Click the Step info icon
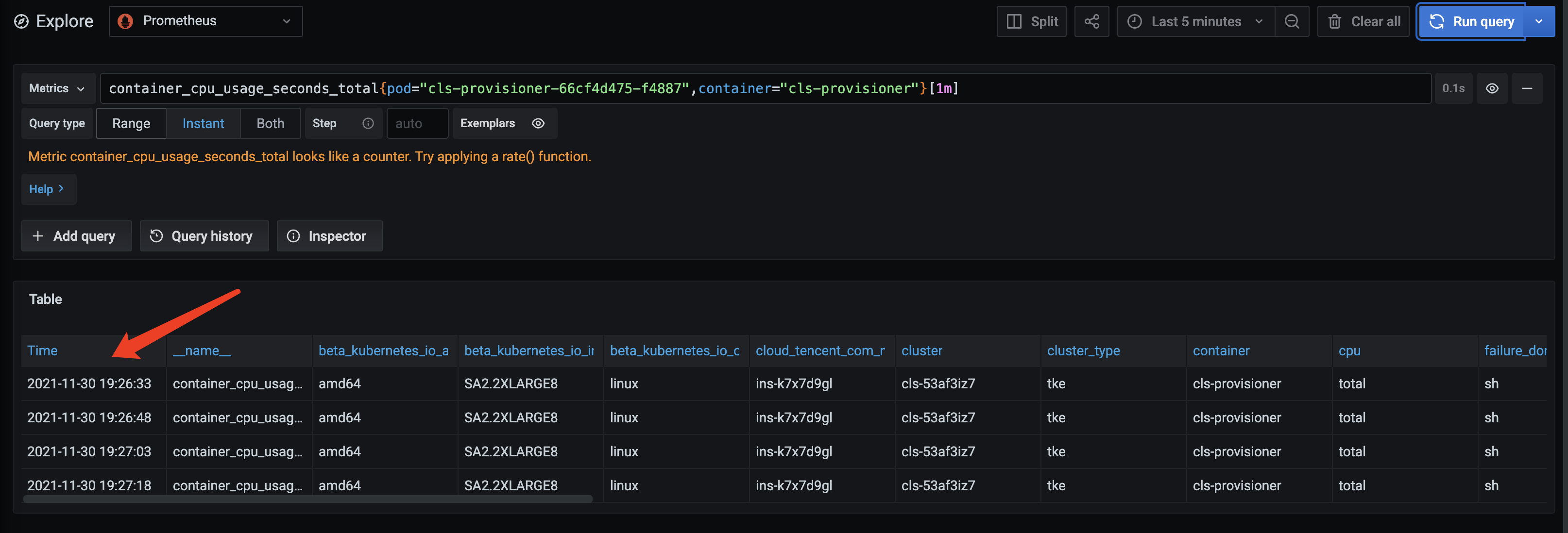The image size is (1568, 533). [x=368, y=123]
